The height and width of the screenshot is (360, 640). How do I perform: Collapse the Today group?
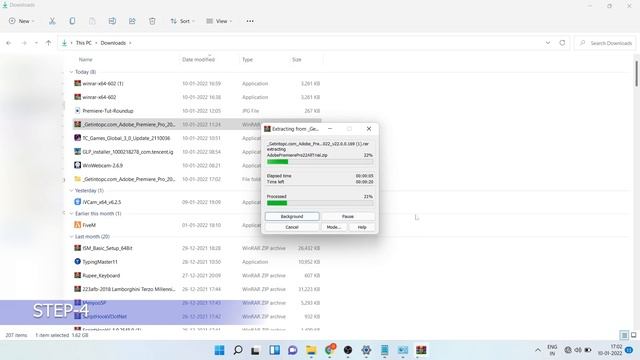(71, 72)
